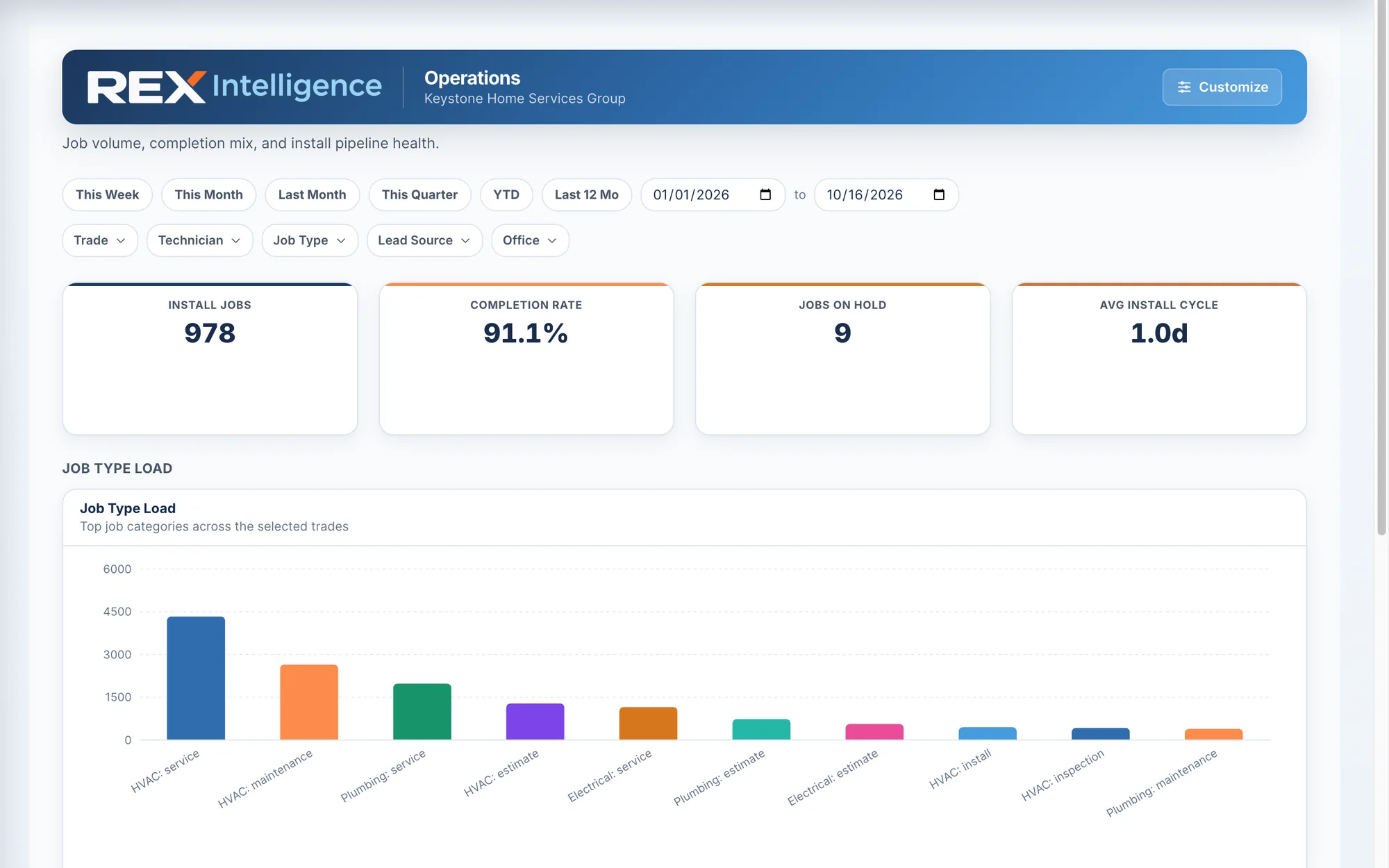Select This Quarter date range

[419, 194]
